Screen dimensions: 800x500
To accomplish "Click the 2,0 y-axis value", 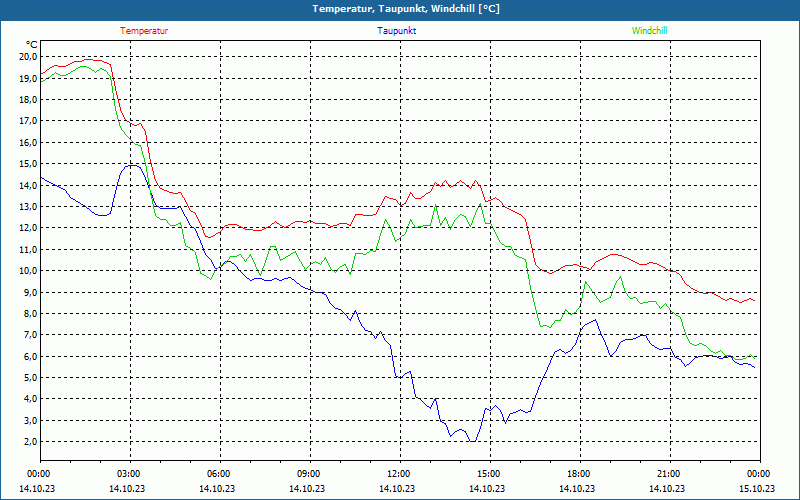I will 30,441.
